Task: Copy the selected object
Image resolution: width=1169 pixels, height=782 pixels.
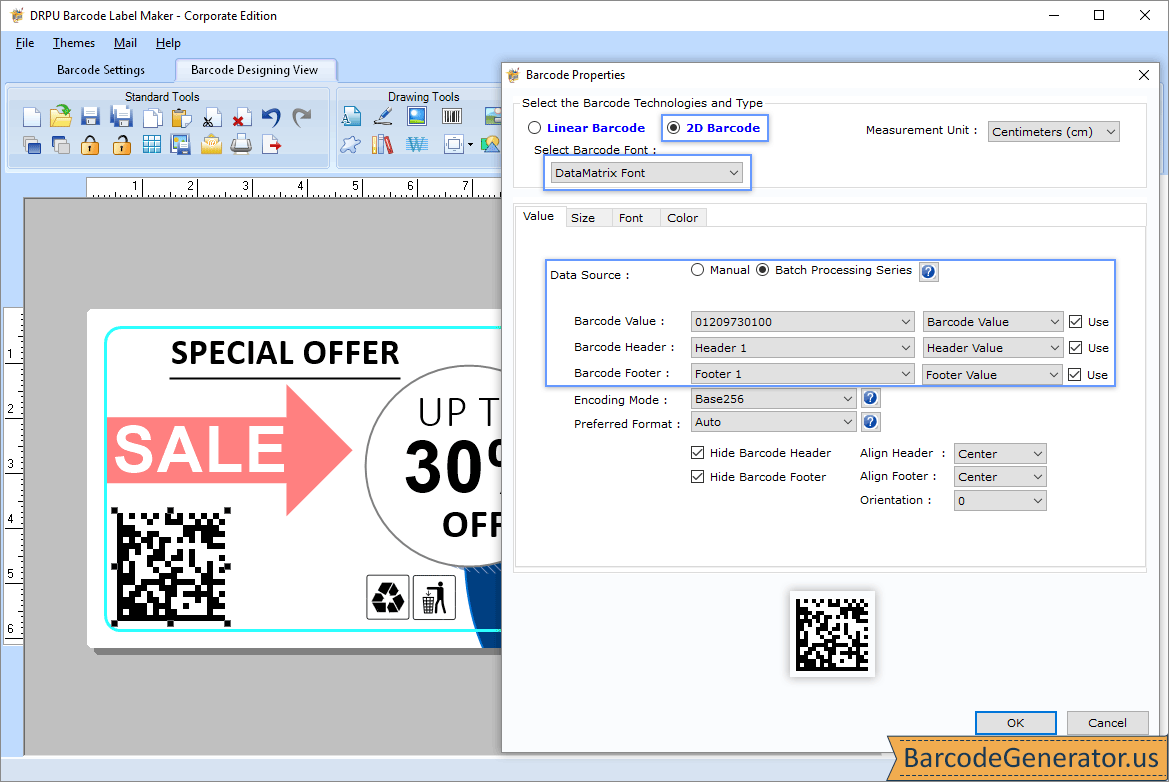Action: click(x=153, y=118)
